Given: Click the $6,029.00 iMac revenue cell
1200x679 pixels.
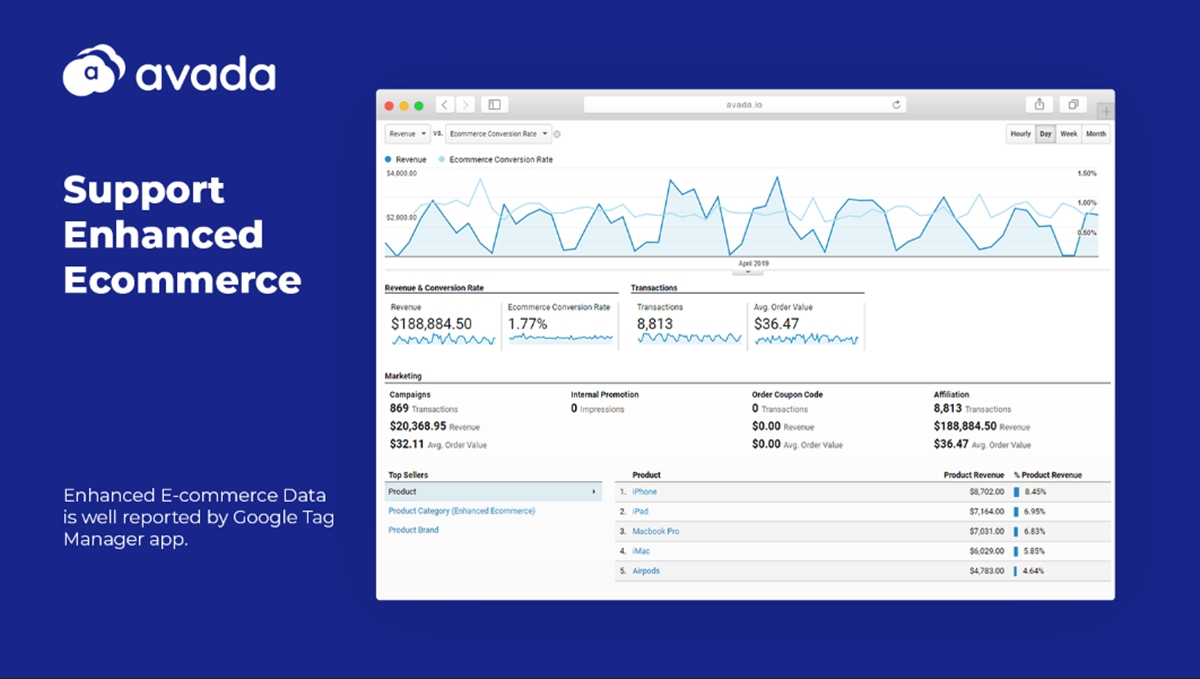Looking at the screenshot, I should [x=986, y=551].
